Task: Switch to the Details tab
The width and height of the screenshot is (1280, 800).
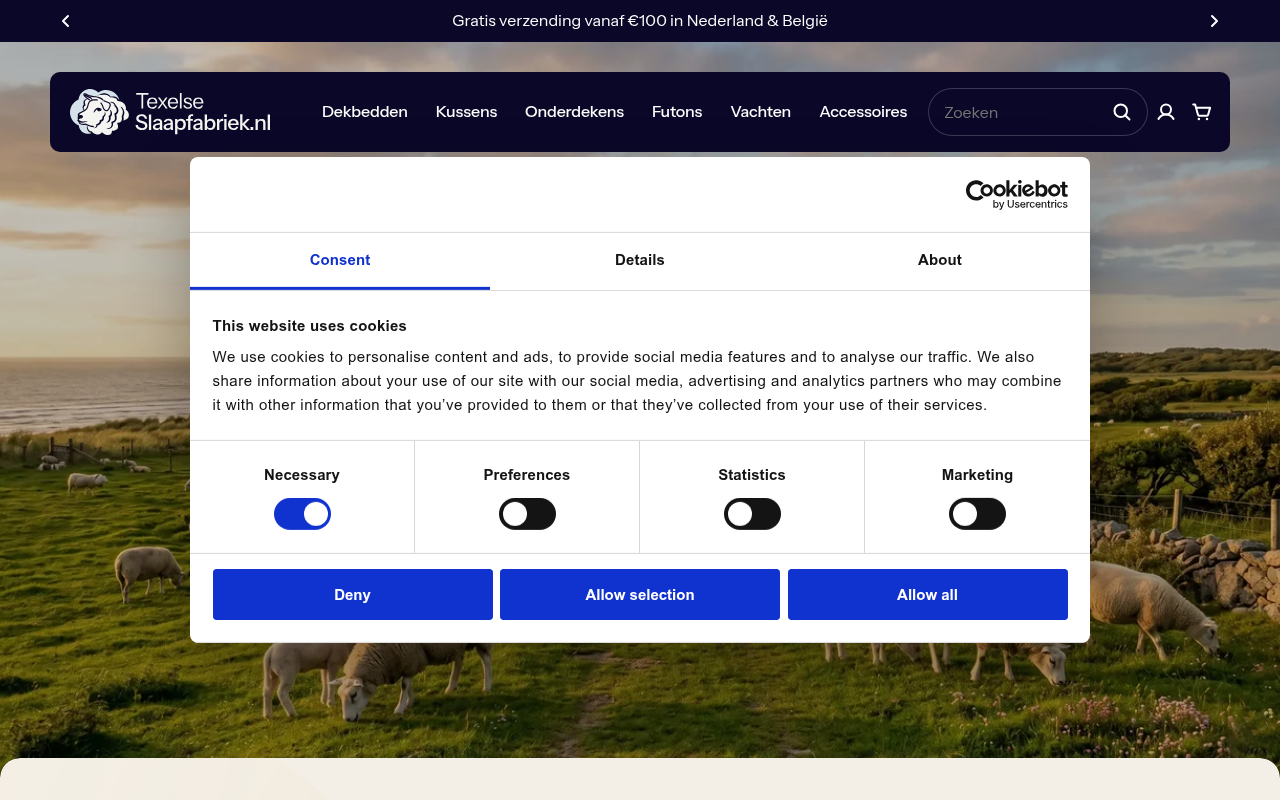Action: click(x=640, y=260)
